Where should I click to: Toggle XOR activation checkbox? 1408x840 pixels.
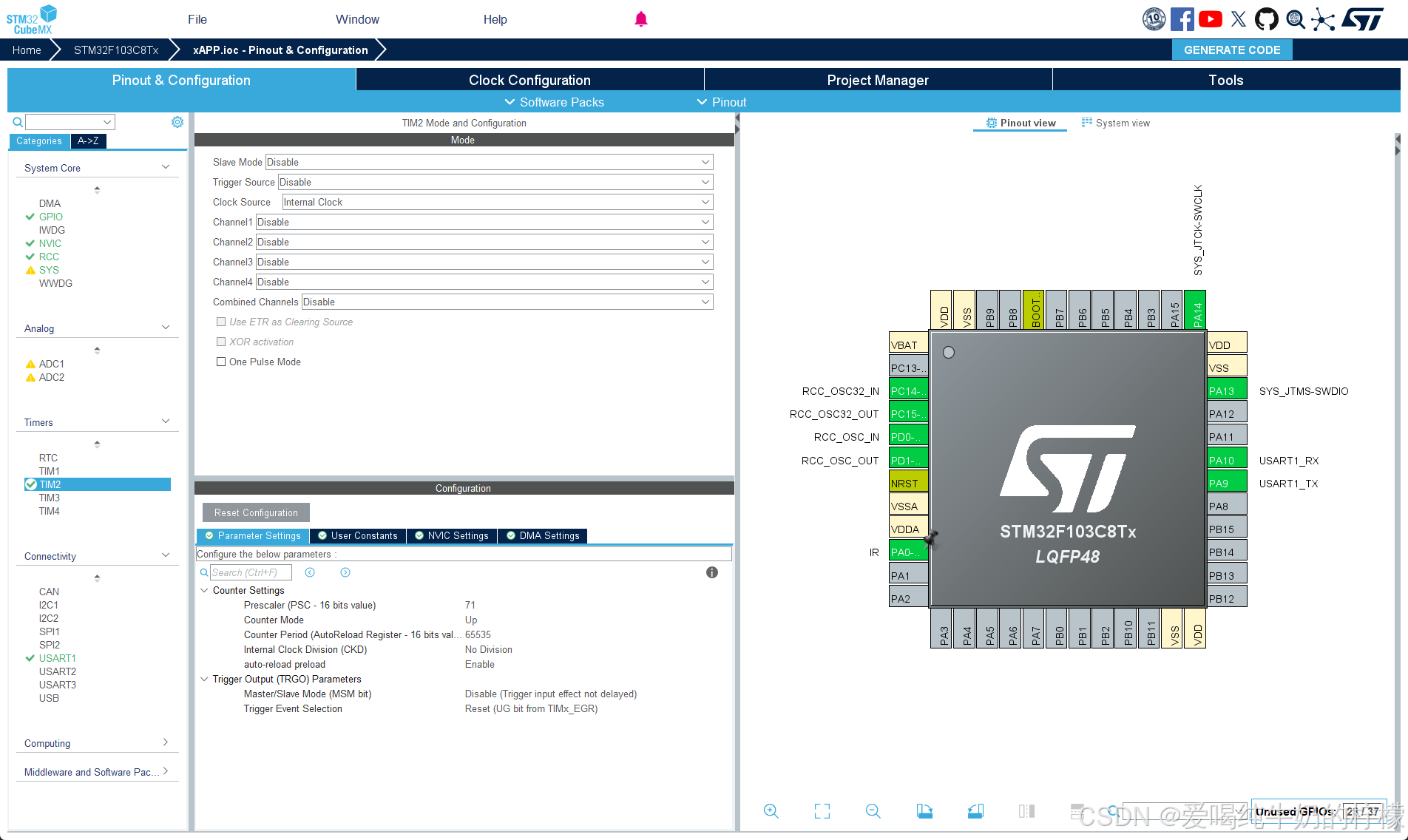pos(221,342)
